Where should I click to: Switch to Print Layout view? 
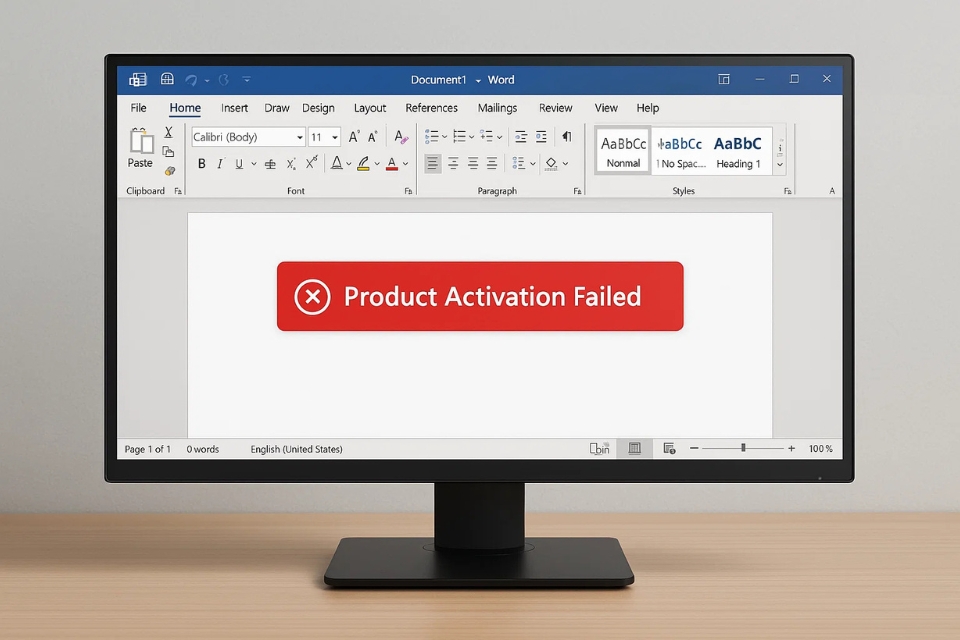tap(634, 449)
